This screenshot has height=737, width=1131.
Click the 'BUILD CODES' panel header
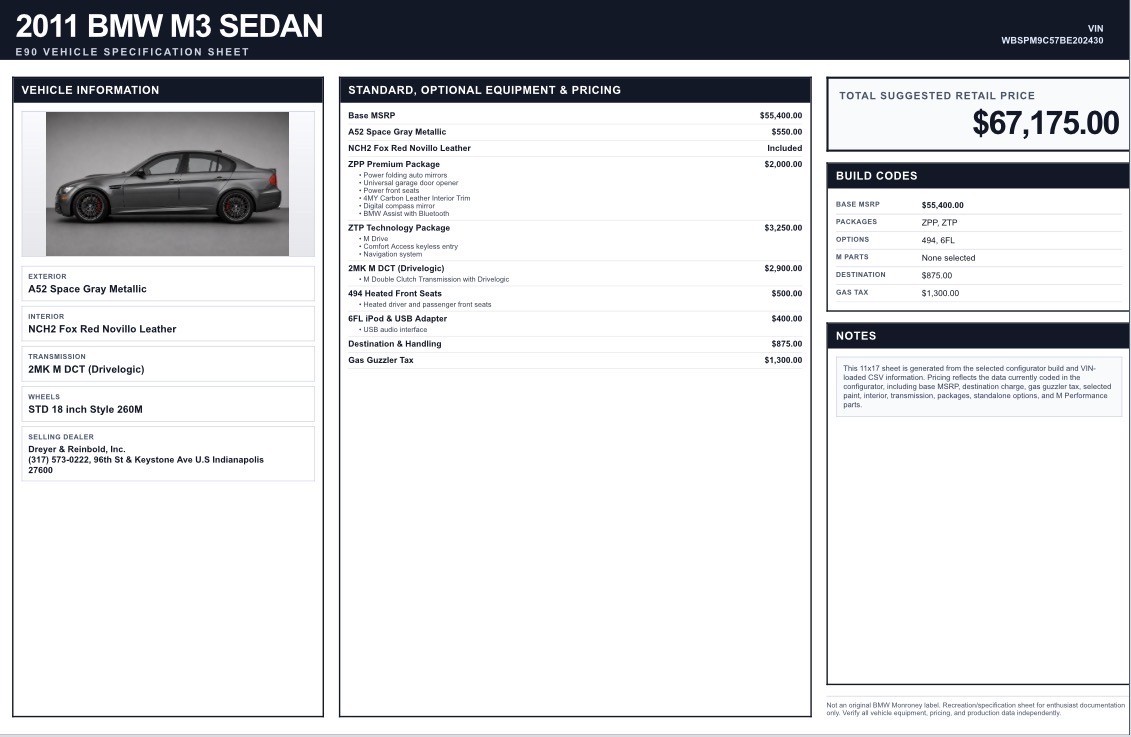point(977,176)
